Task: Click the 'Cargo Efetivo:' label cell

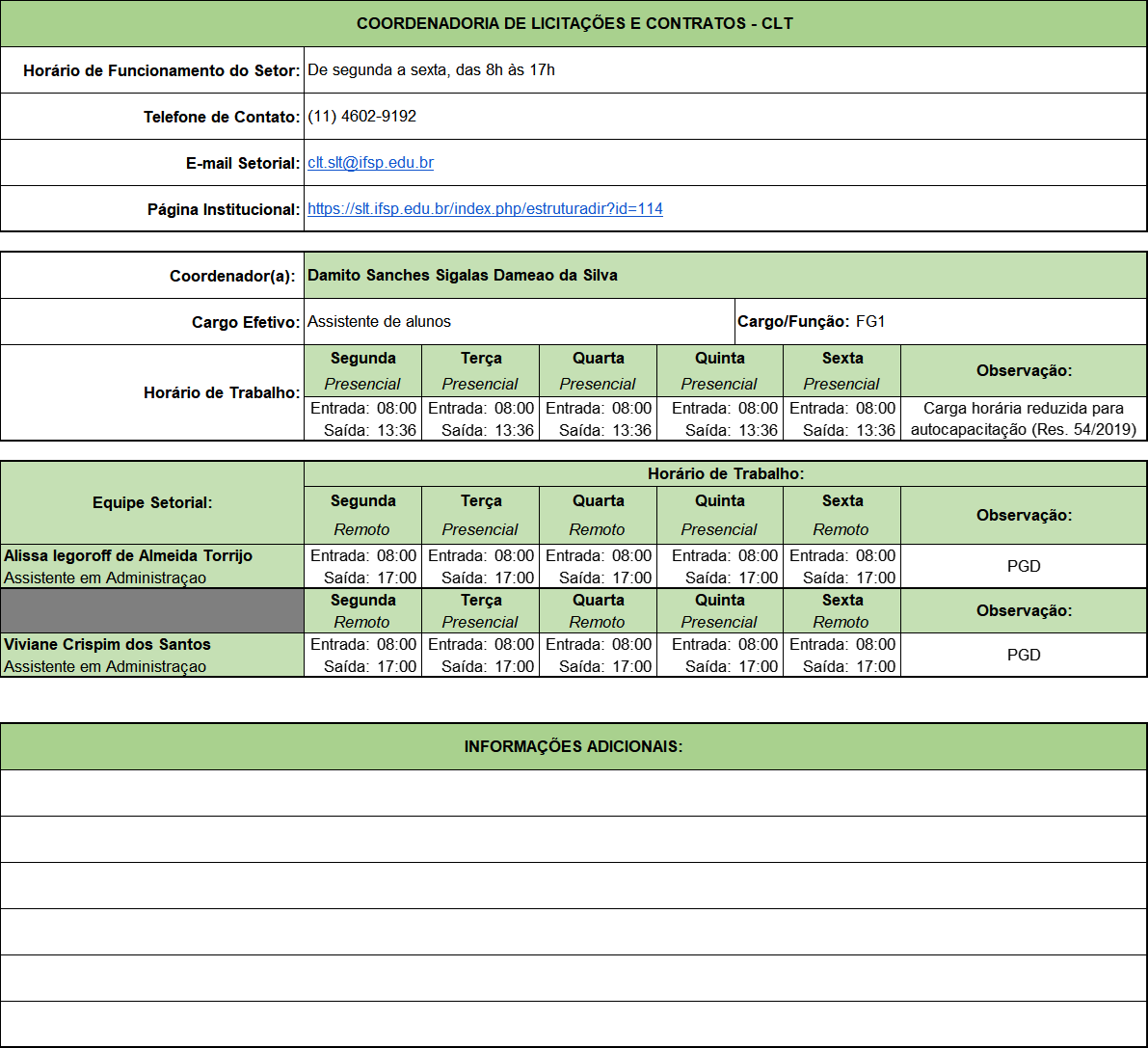Action: (152, 322)
